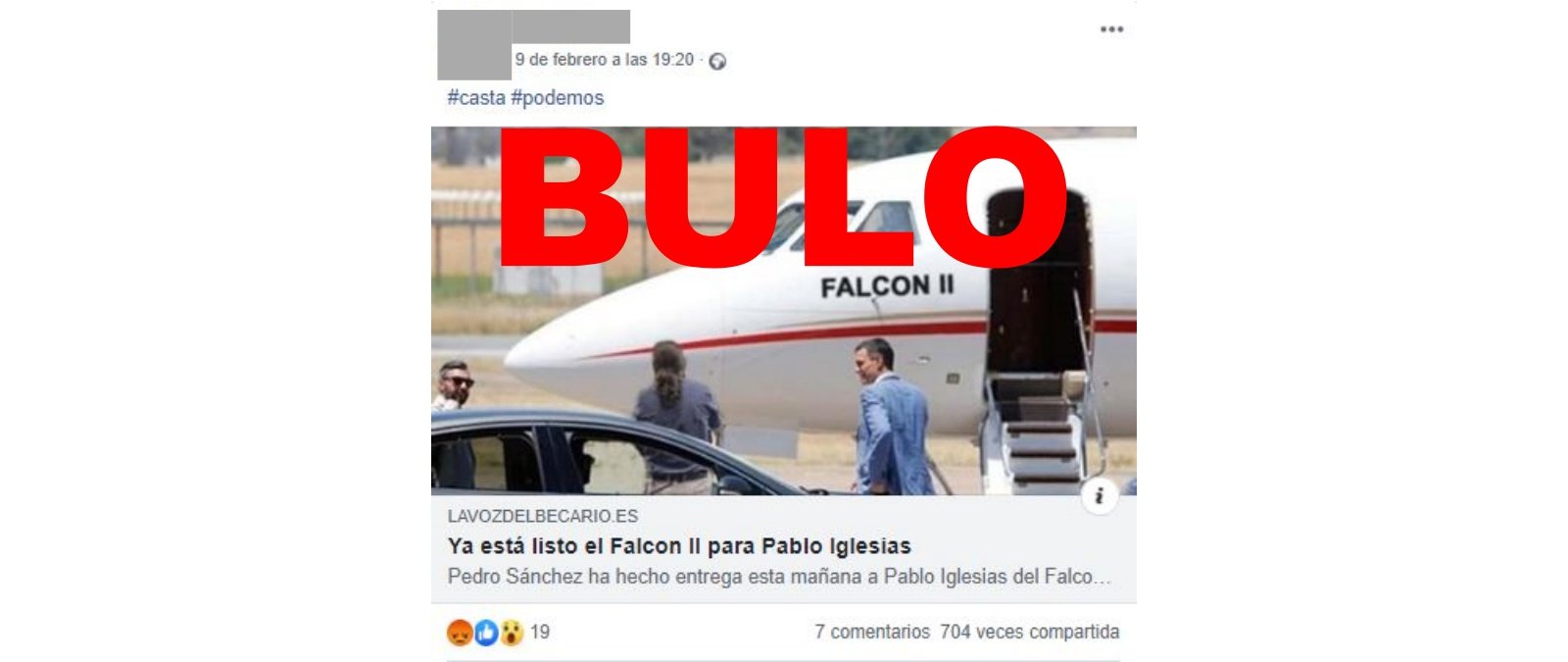1568x662 pixels.
Task: View the 19 reactions count
Action: coord(540,633)
